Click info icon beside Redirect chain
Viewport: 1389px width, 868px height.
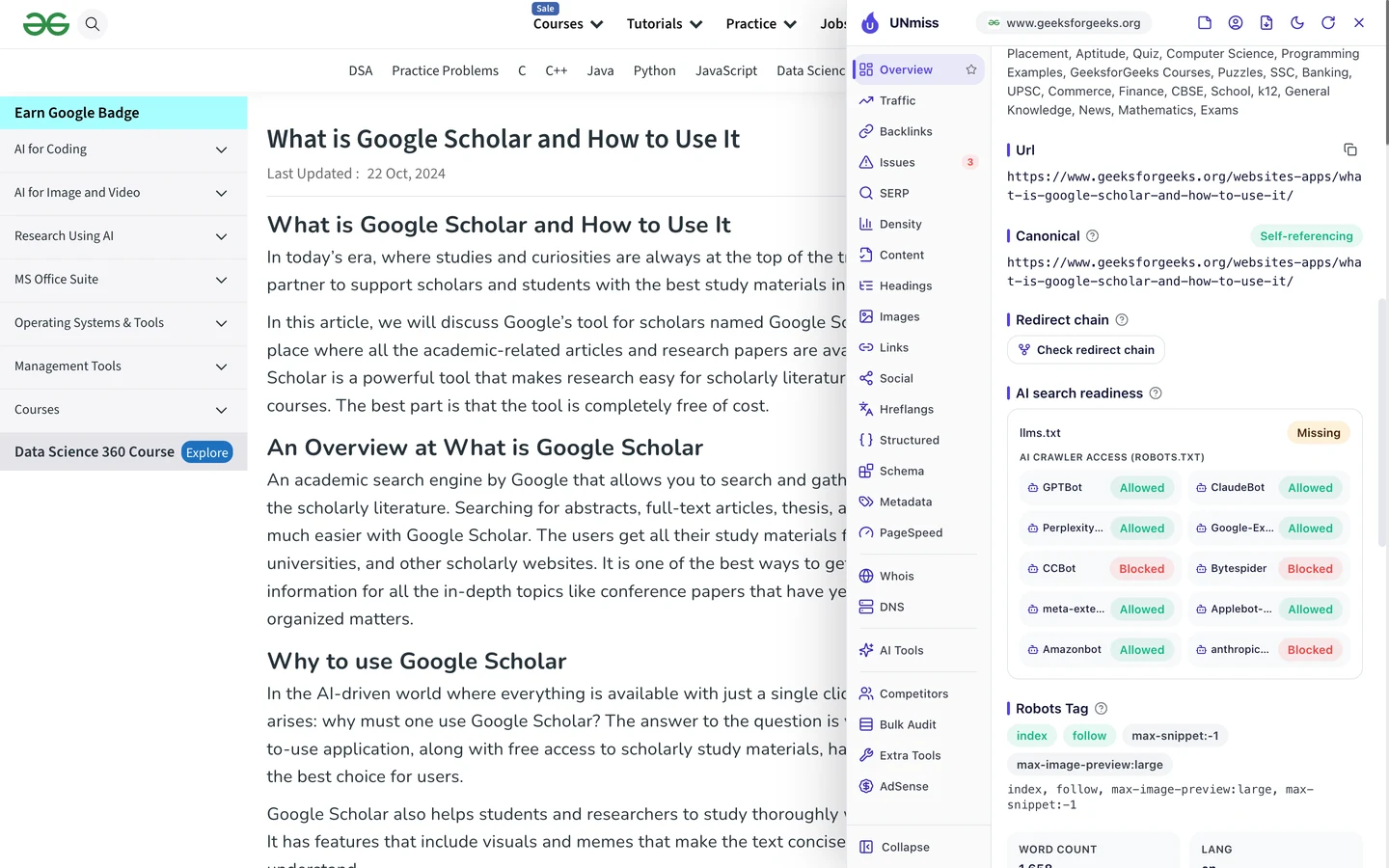pos(1122,320)
